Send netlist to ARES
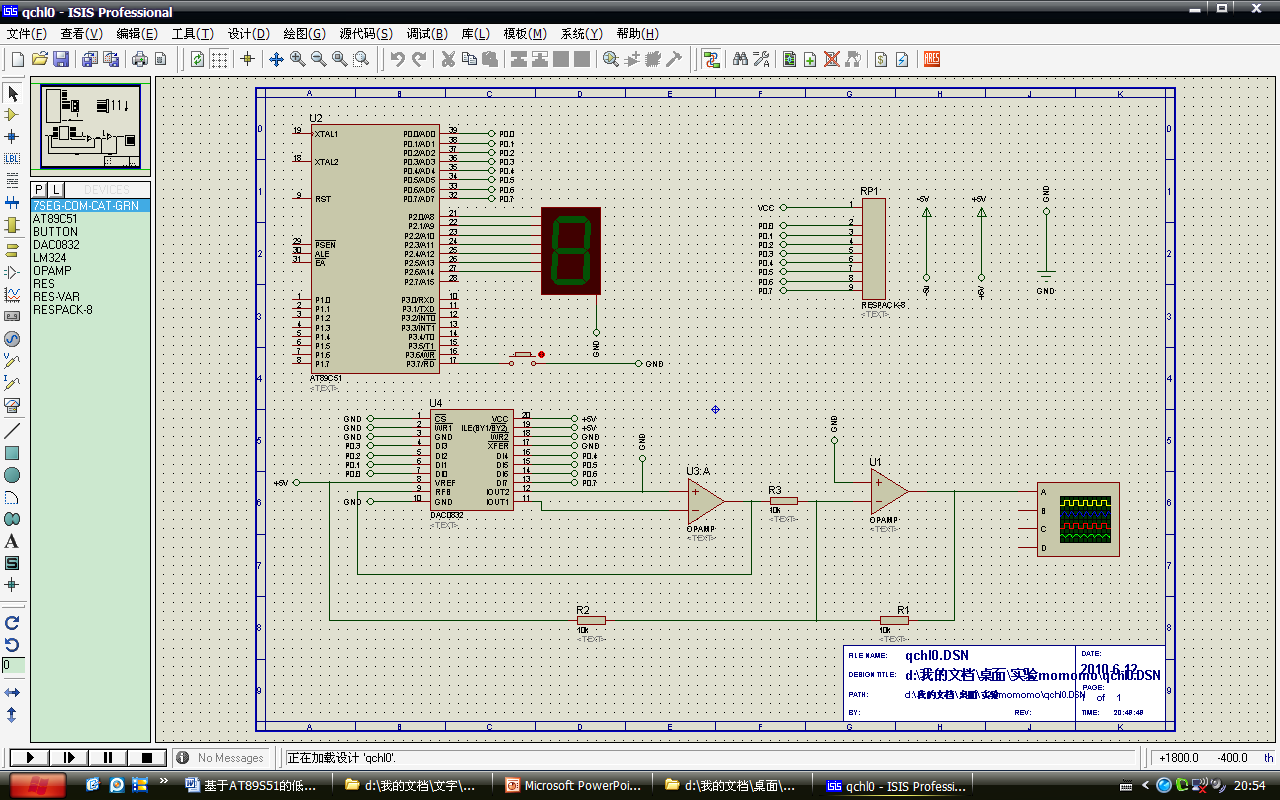Screen dimensions: 1280x800 click(x=931, y=59)
